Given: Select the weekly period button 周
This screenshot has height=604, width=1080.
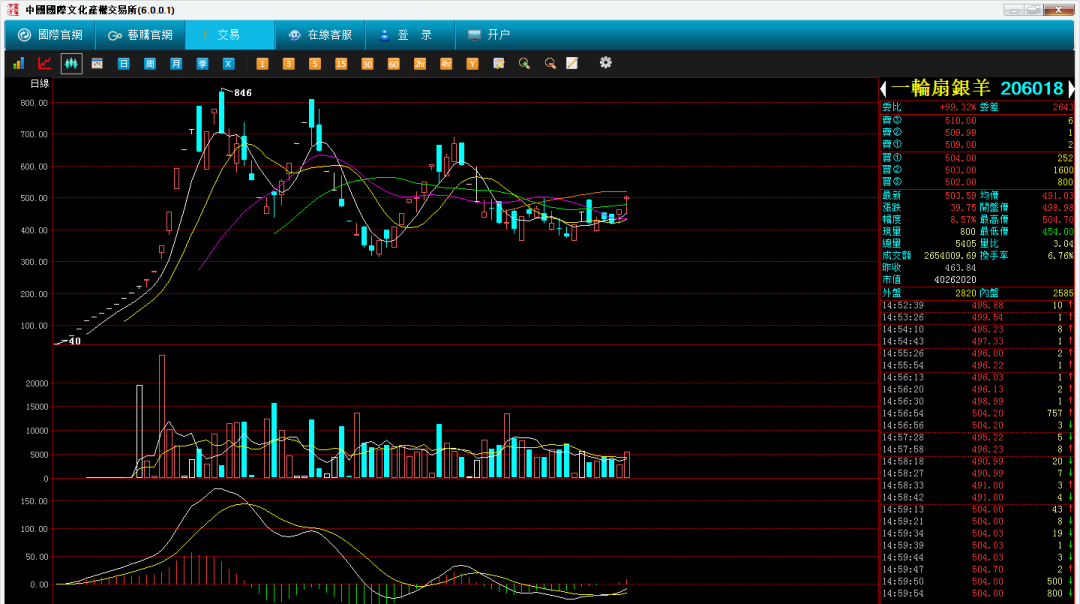Looking at the screenshot, I should pos(149,63).
